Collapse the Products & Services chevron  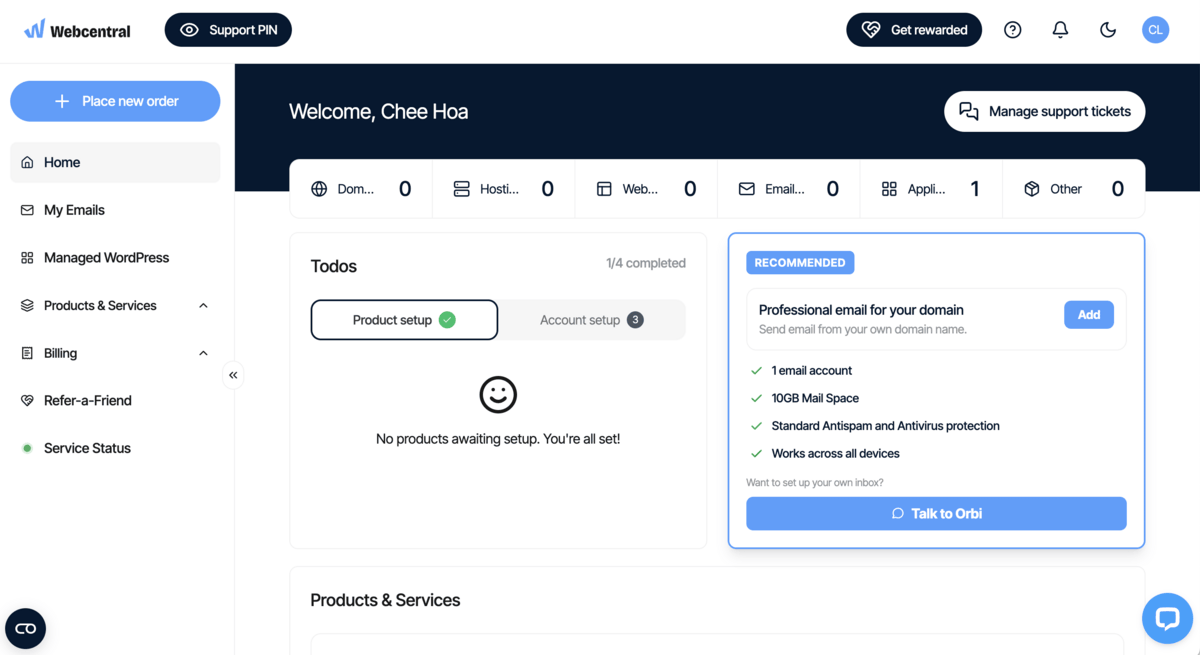[203, 306]
